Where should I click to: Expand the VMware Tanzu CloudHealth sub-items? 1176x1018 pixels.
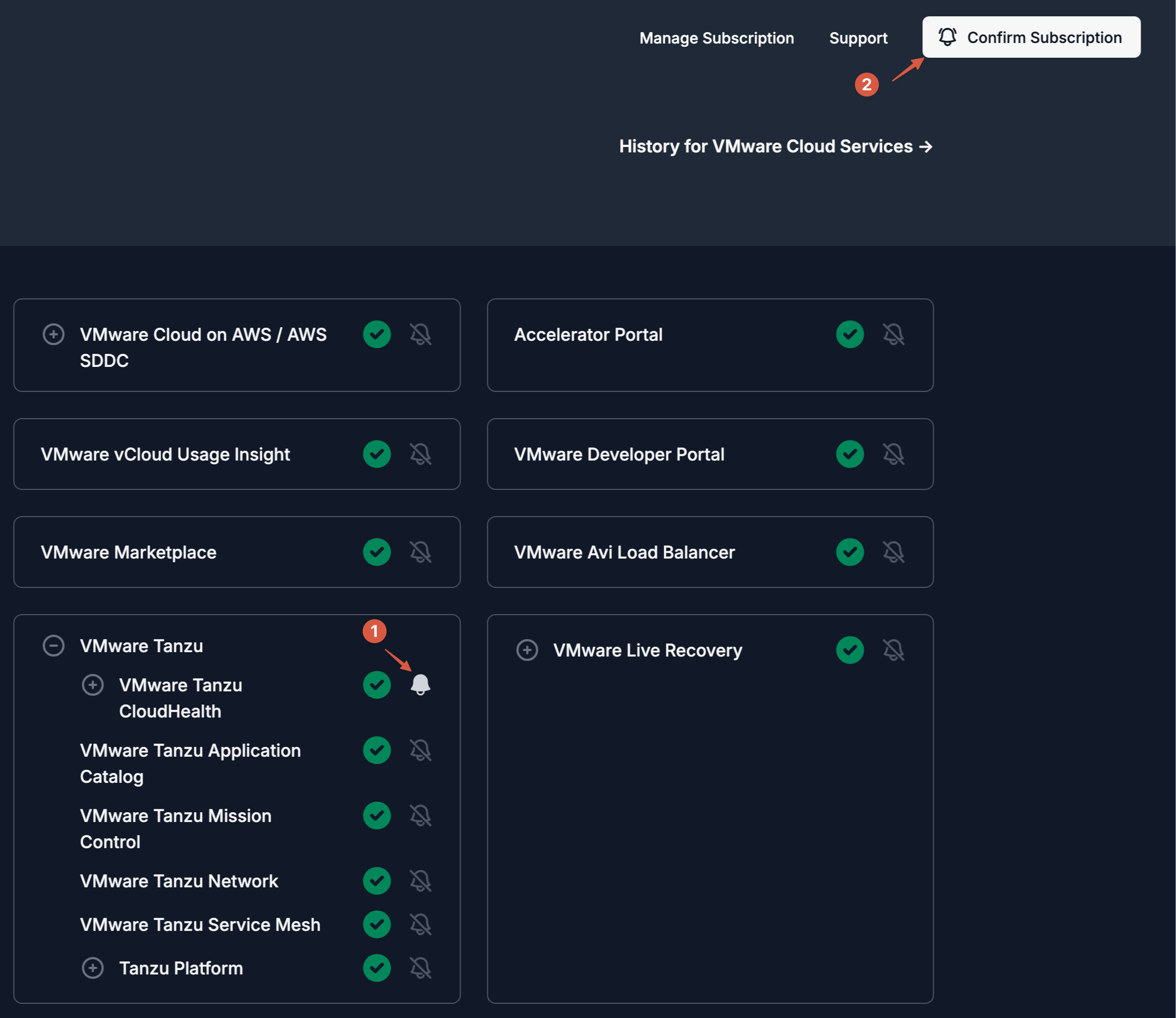pyautogui.click(x=93, y=684)
